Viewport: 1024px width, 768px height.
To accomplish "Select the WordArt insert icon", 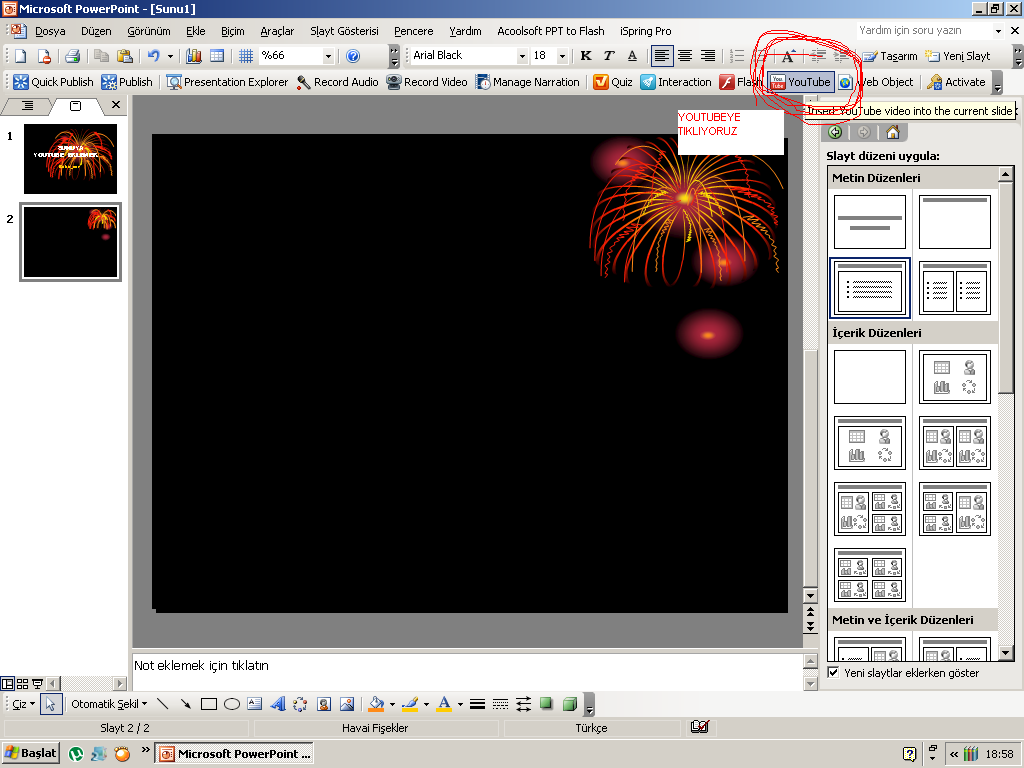I will point(278,704).
